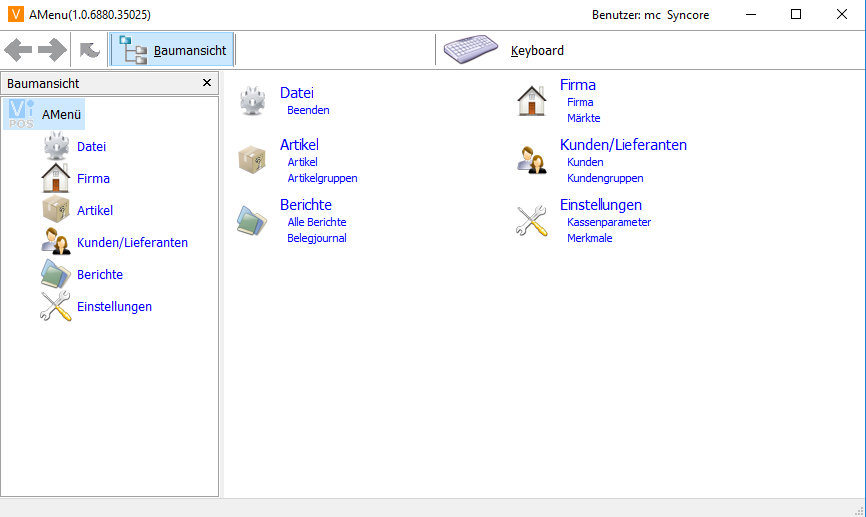Click the large Einstellungen wrench icon

tap(532, 221)
